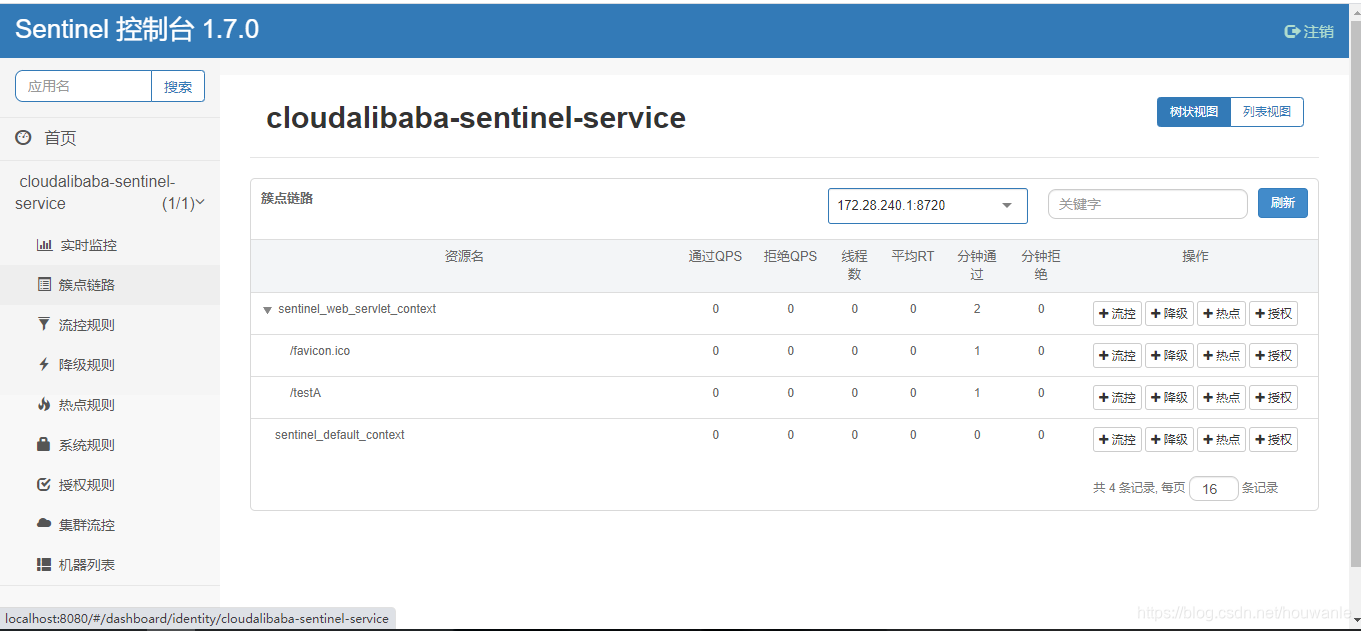
Task: Add 热点 rule for /testA
Action: pyautogui.click(x=1221, y=398)
